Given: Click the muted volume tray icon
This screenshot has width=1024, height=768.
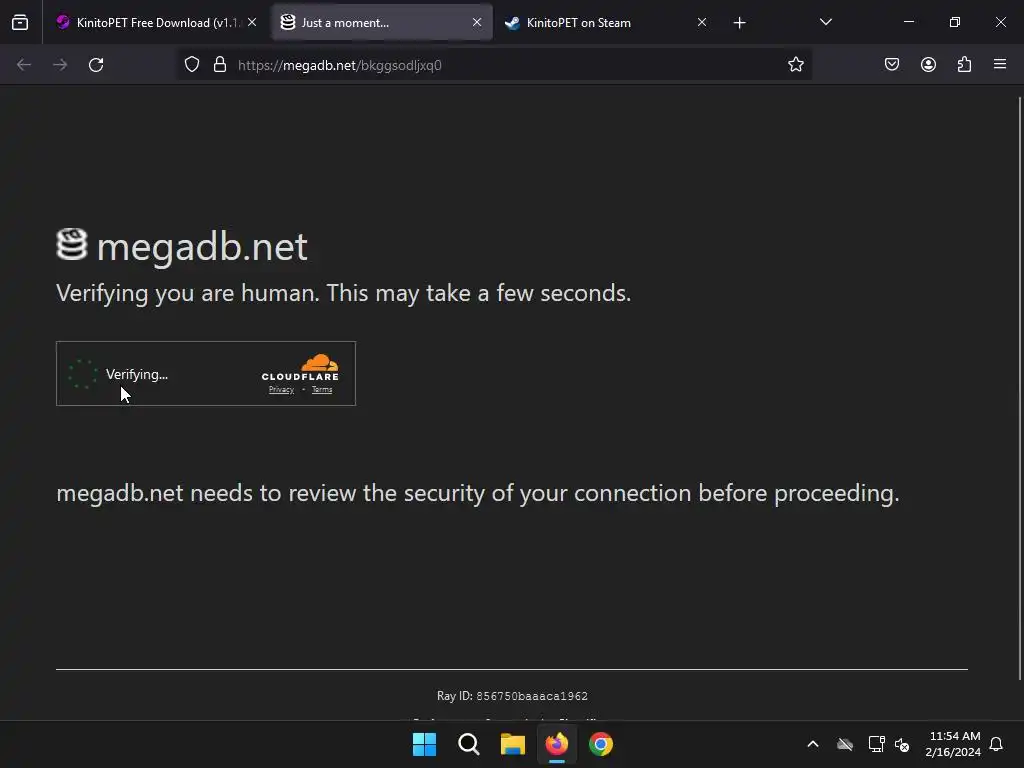Looking at the screenshot, I should [902, 744].
